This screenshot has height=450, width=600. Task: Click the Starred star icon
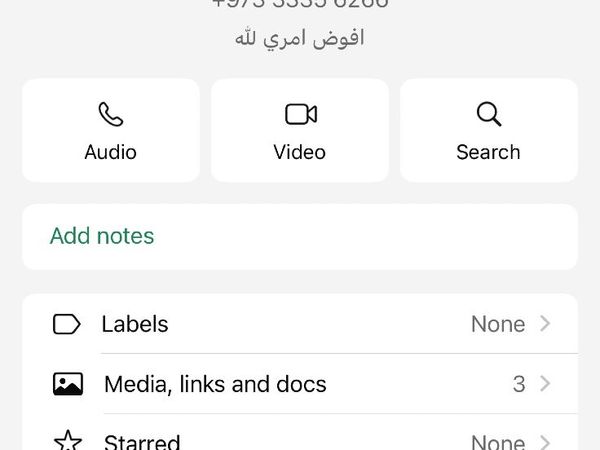click(x=67, y=440)
